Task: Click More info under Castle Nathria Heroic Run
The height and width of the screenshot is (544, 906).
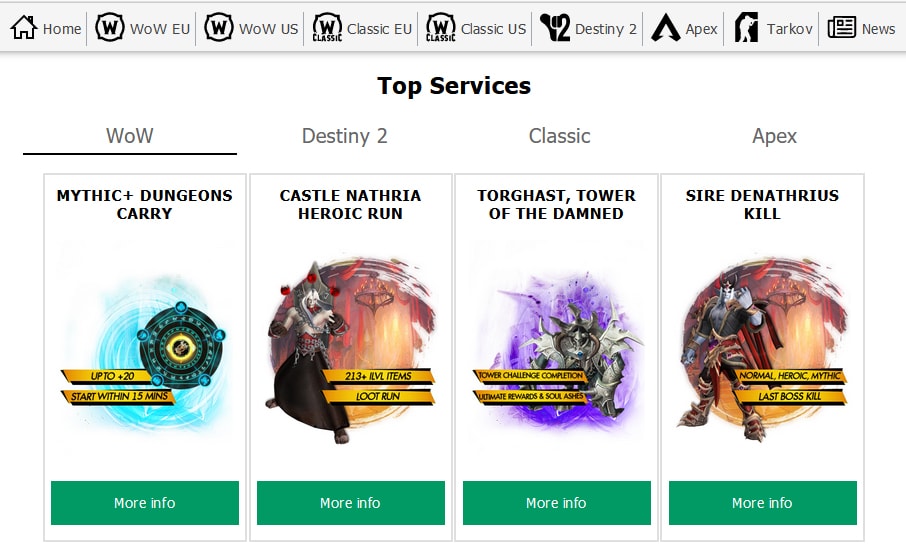Action: [x=351, y=503]
